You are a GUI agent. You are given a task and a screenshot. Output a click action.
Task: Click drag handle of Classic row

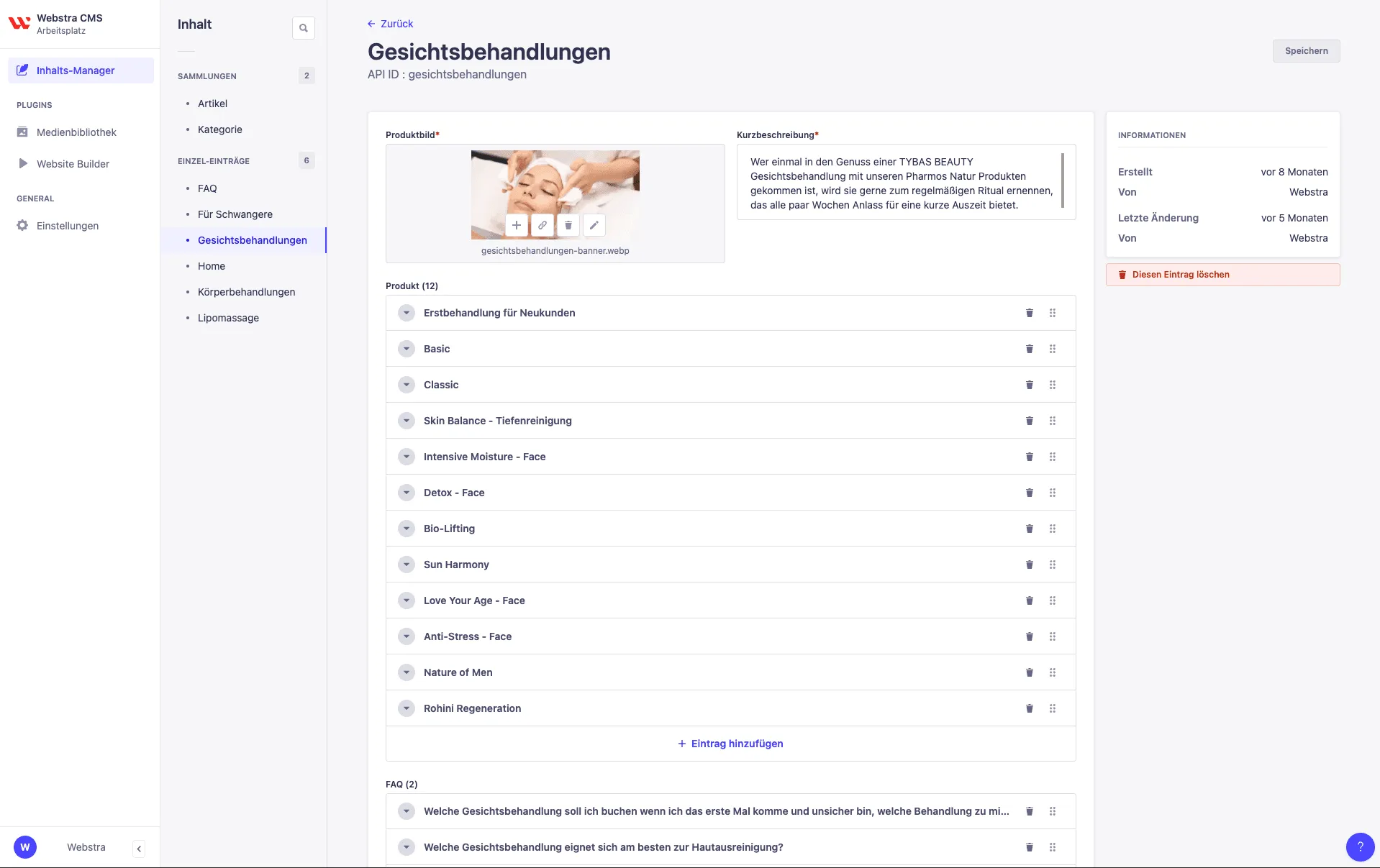[x=1053, y=385]
